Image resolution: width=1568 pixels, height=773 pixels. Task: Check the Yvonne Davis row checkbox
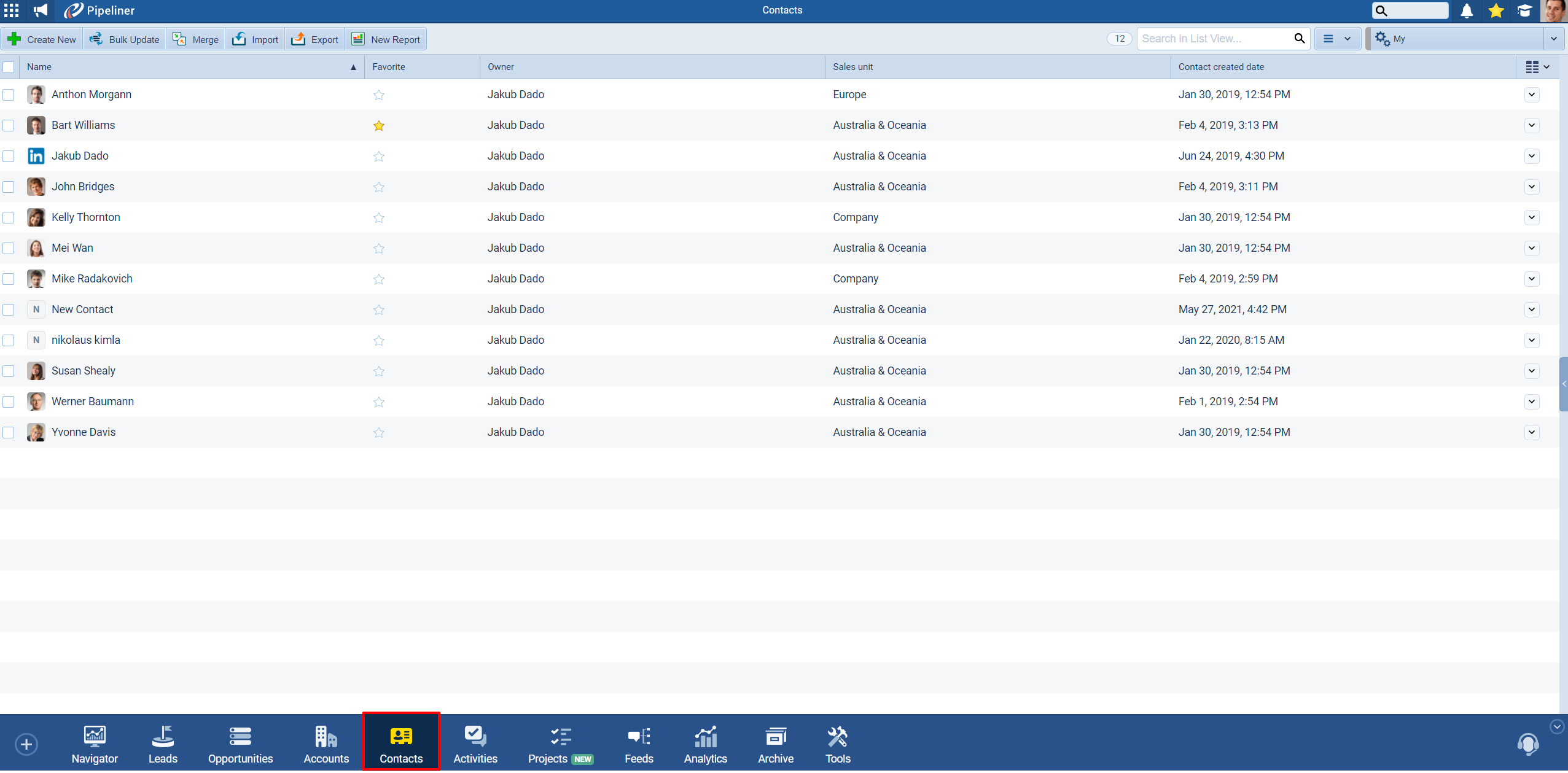coord(9,432)
